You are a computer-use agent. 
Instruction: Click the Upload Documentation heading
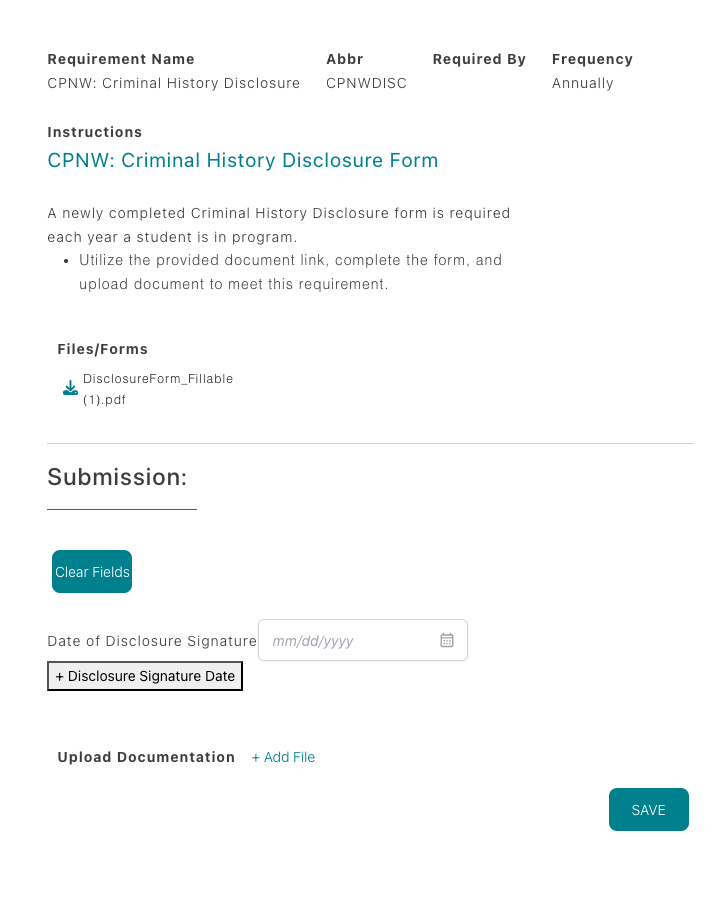pyautogui.click(x=146, y=757)
